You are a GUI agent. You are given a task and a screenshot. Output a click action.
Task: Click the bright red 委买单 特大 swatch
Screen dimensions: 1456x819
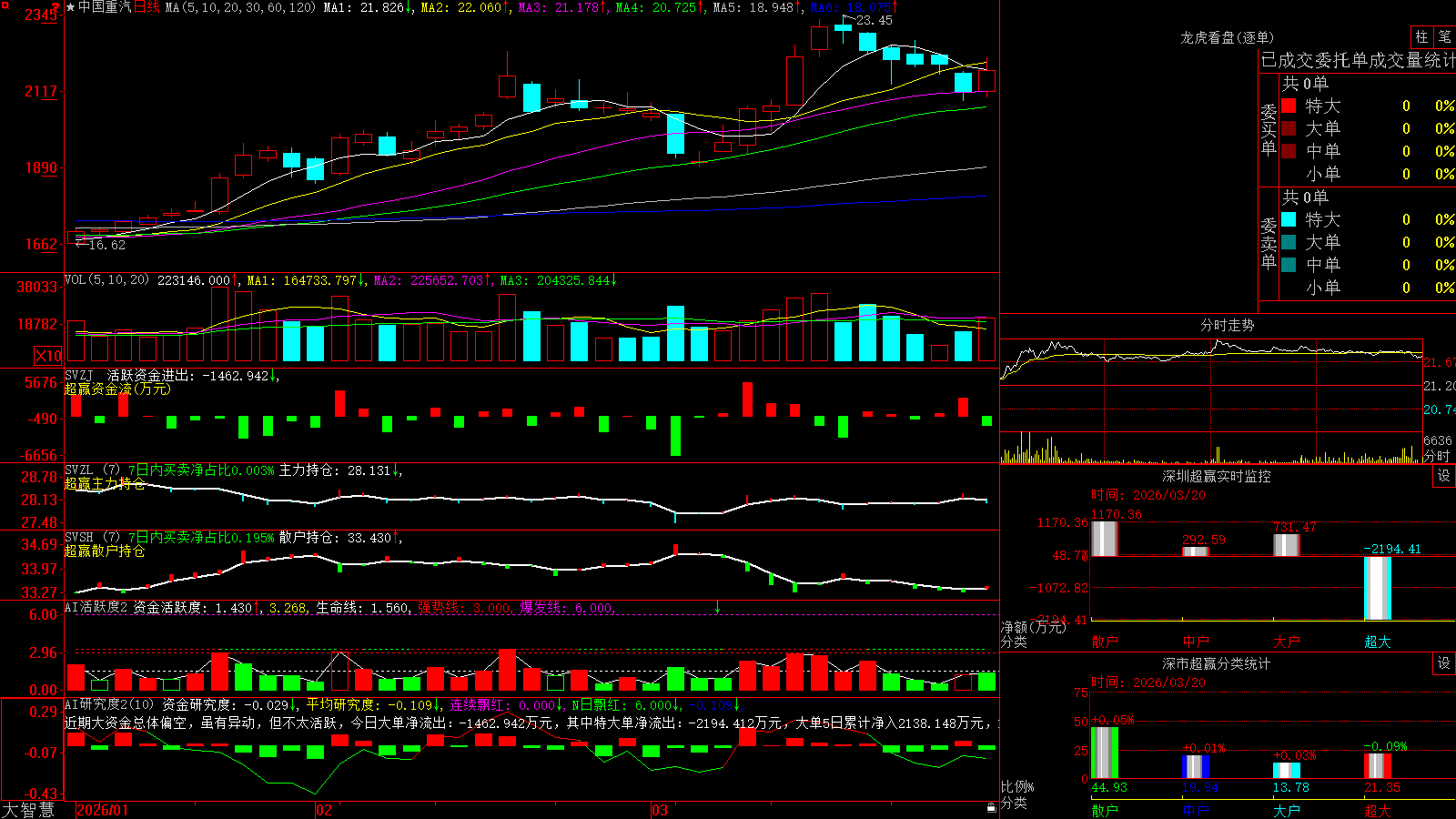[1289, 106]
